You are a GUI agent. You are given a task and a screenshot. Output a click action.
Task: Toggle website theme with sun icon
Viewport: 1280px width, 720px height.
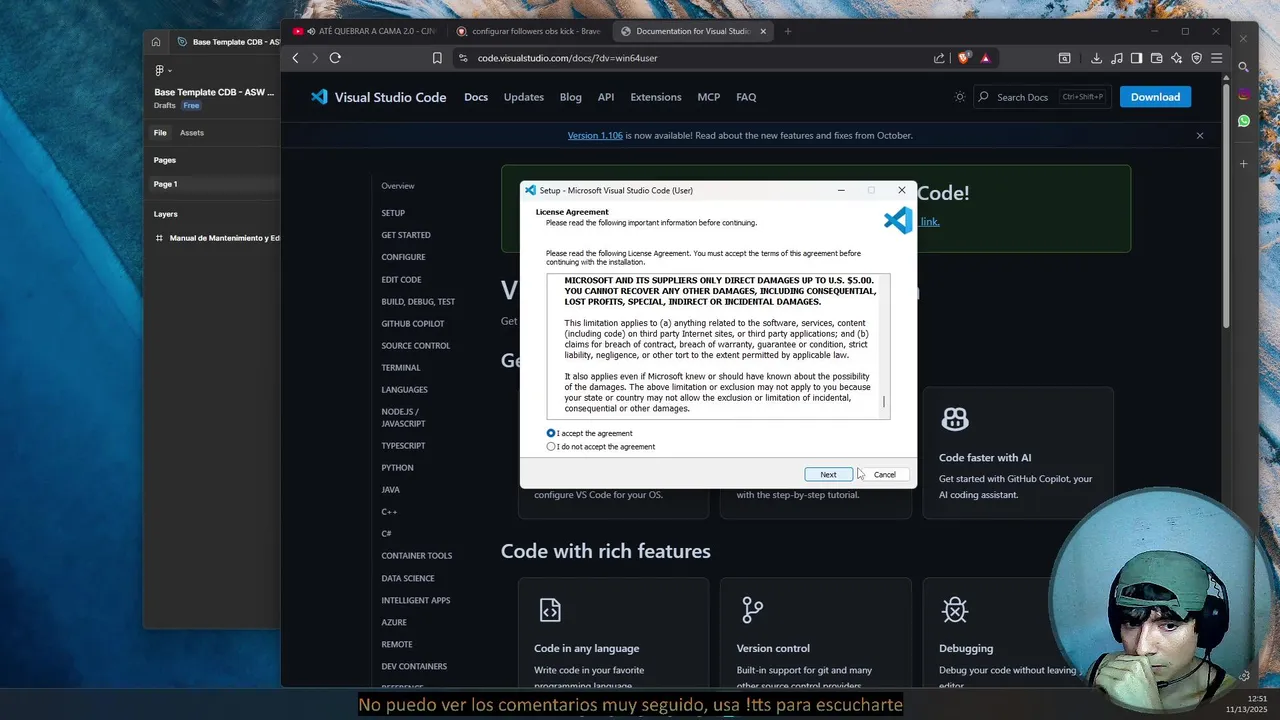pyautogui.click(x=960, y=97)
